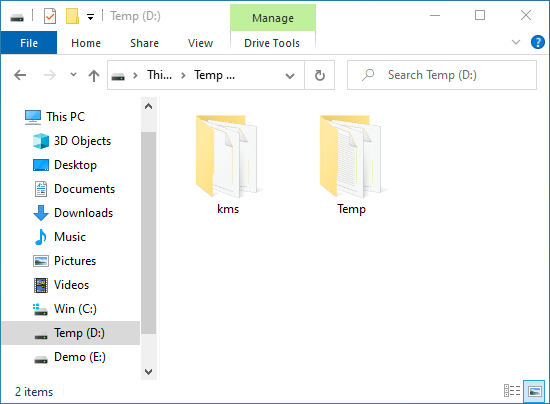Open the View ribbon tab

[200, 43]
